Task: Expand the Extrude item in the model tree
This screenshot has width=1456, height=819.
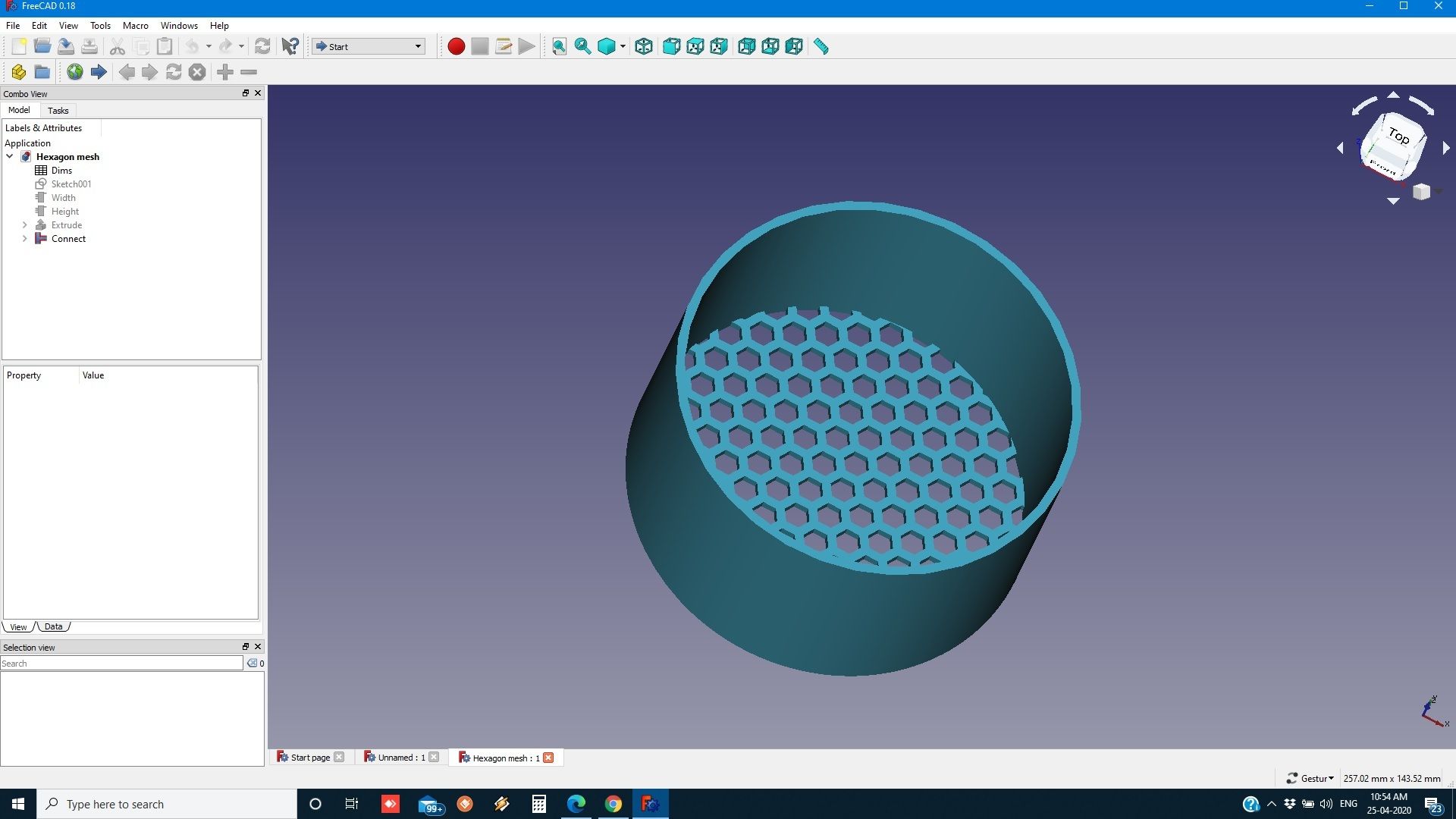Action: (24, 224)
